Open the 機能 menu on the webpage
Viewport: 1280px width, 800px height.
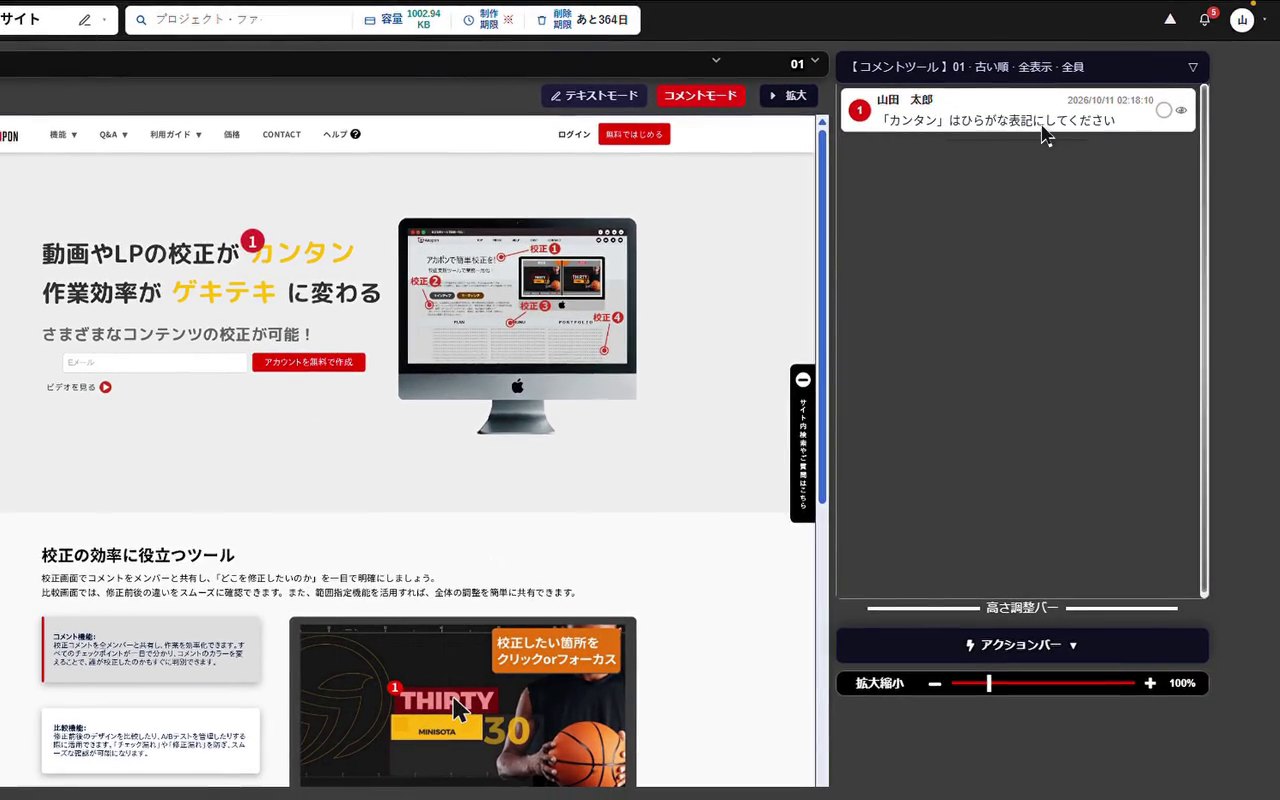click(64, 134)
